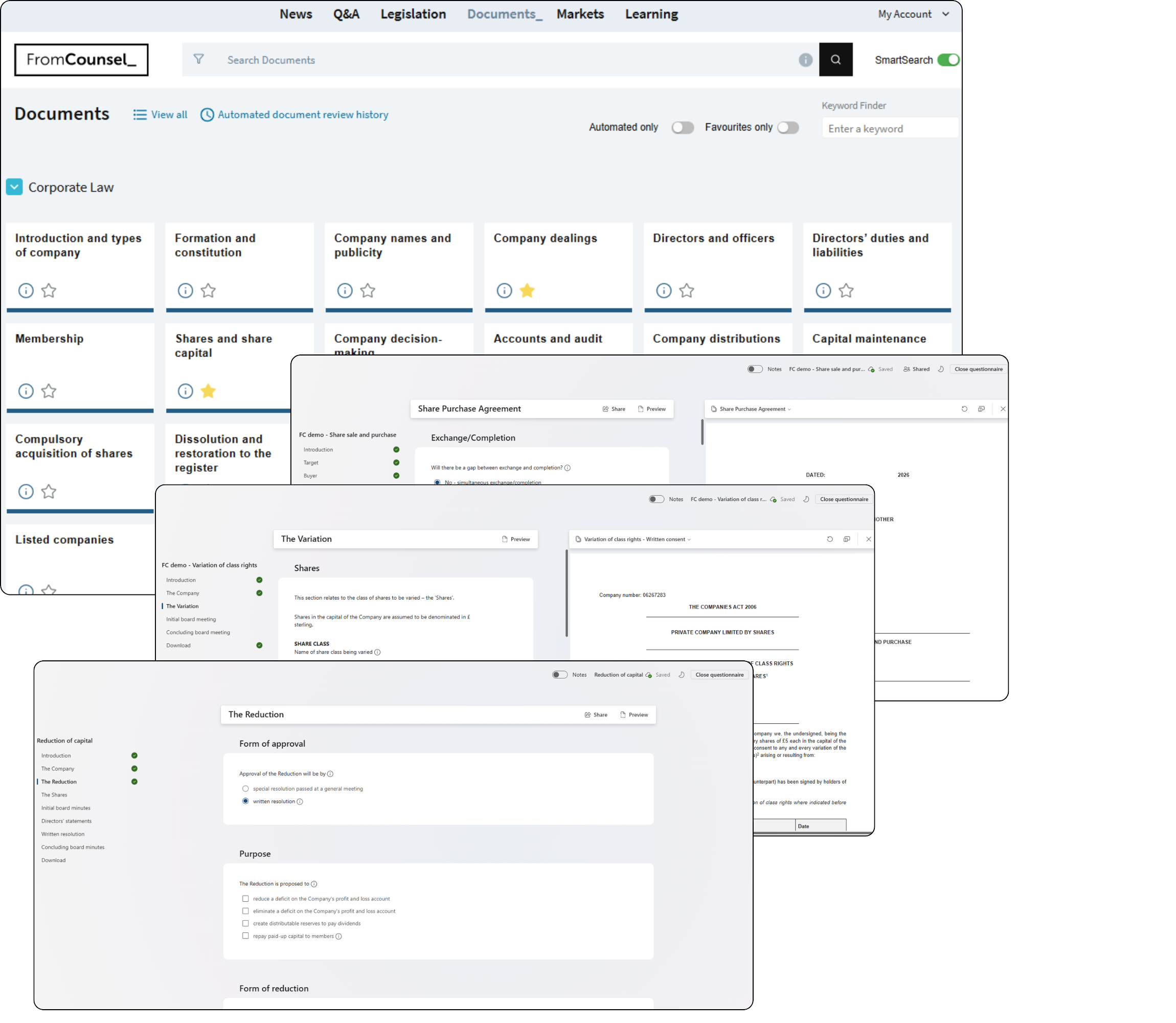Pop out Variation of class rights preview
Screen dimensions: 1176x1023
click(x=846, y=539)
